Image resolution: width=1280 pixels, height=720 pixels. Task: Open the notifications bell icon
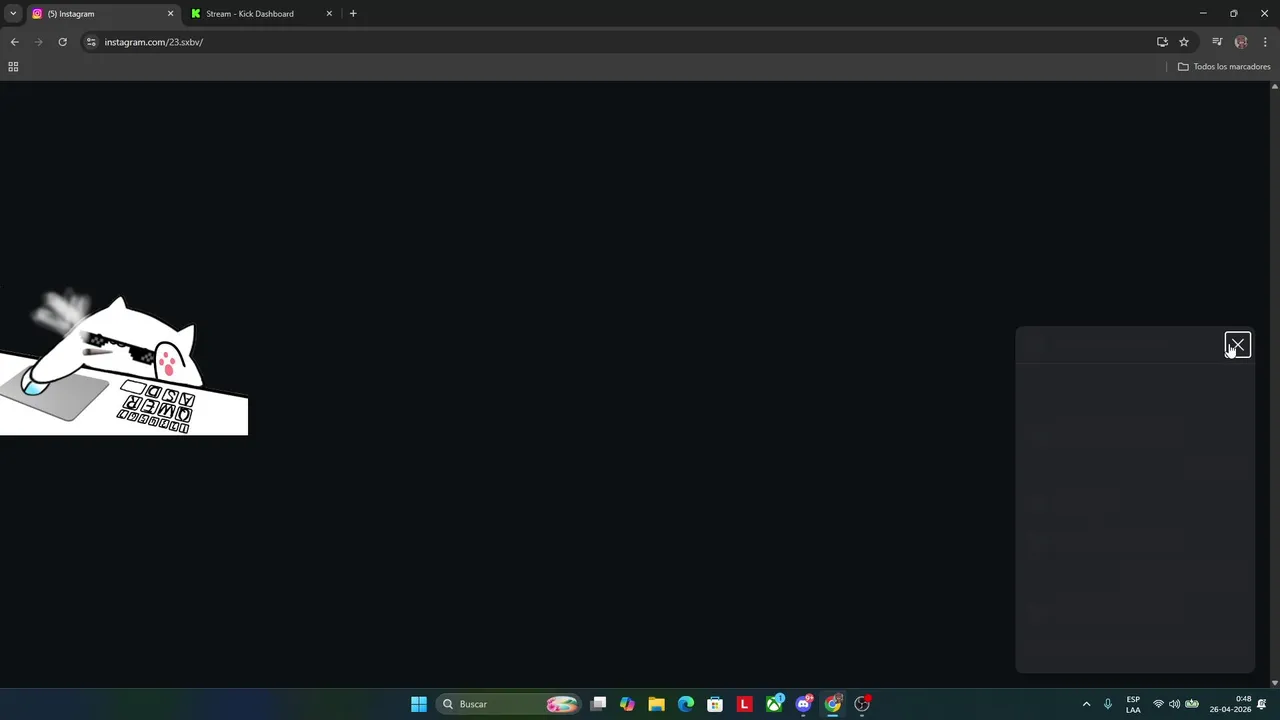pos(1262,704)
